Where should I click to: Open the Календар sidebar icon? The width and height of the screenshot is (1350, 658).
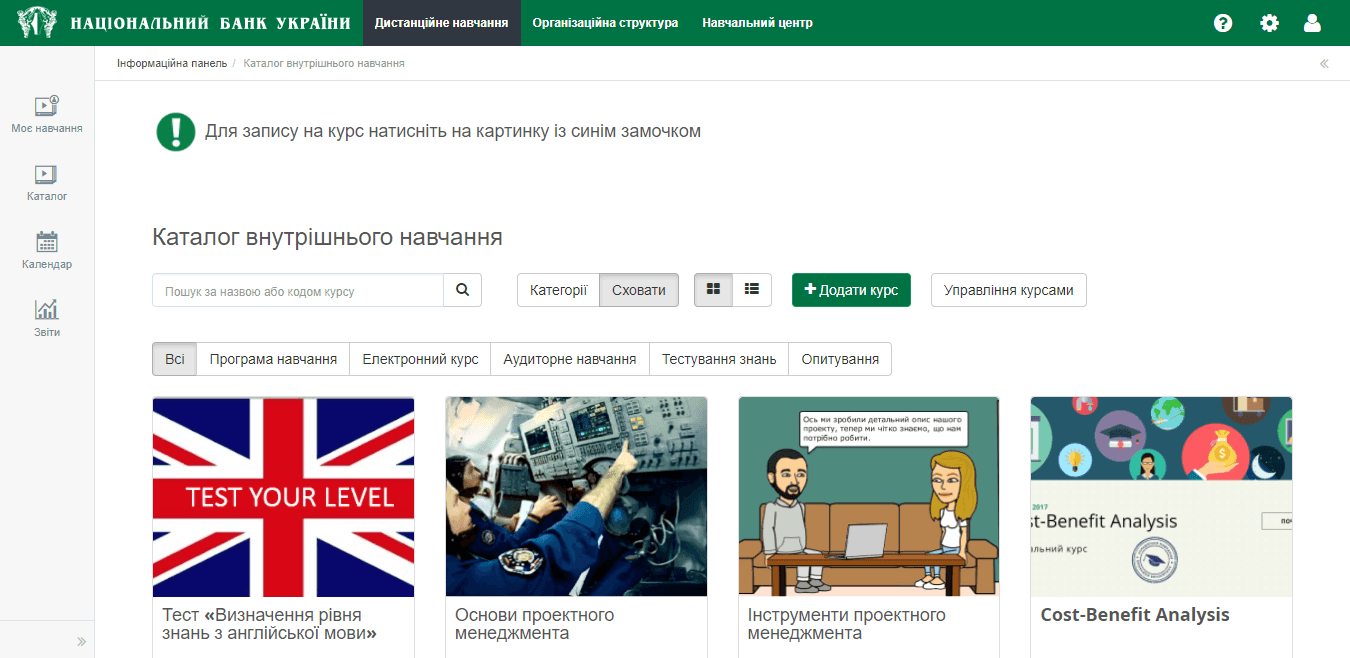click(x=47, y=250)
